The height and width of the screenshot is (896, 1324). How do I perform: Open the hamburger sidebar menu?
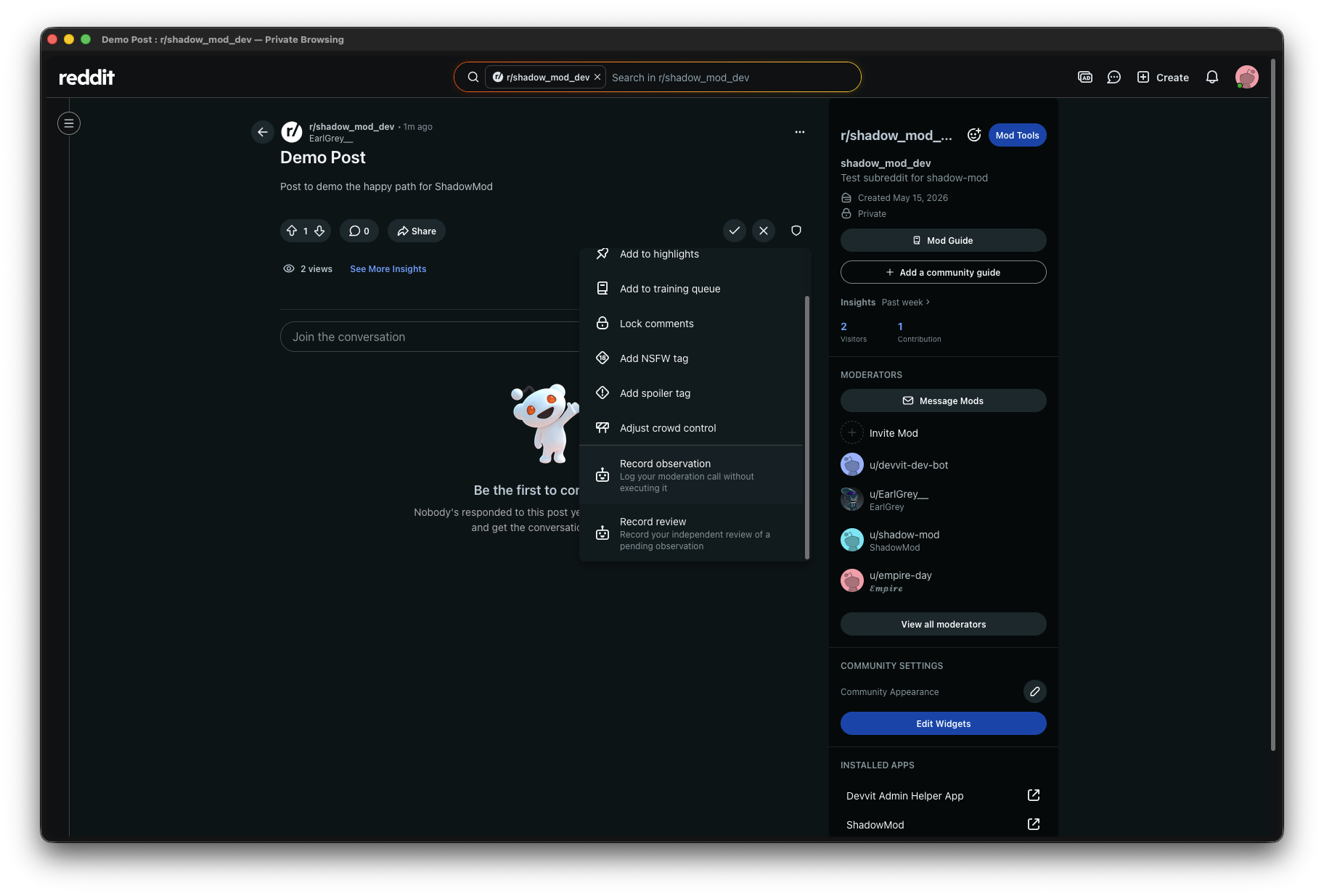(69, 123)
